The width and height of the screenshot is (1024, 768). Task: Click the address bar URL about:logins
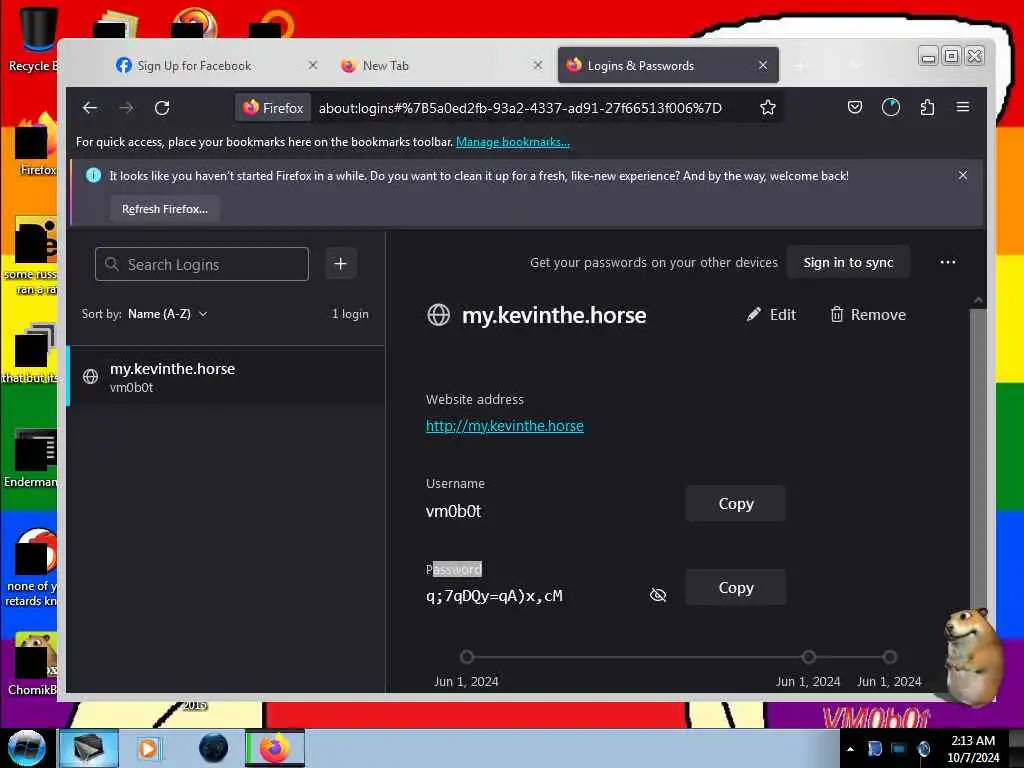520,108
